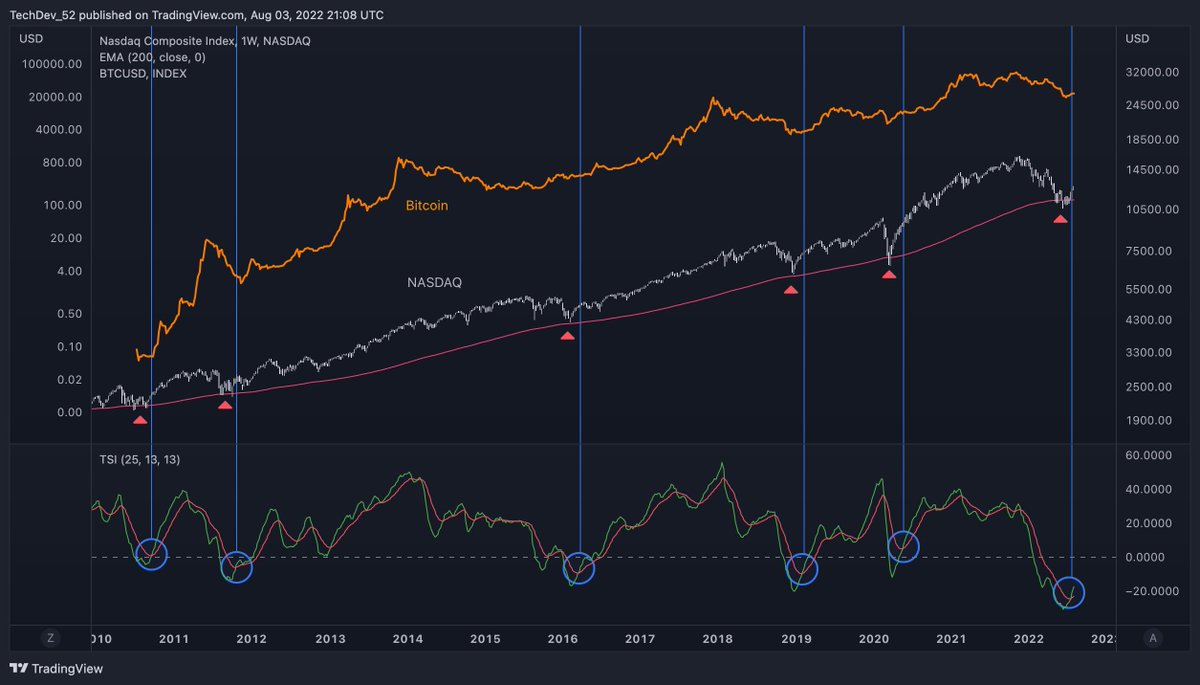The width and height of the screenshot is (1200, 685).
Task: Click the NASDAQ text label on chart
Action: (x=434, y=283)
